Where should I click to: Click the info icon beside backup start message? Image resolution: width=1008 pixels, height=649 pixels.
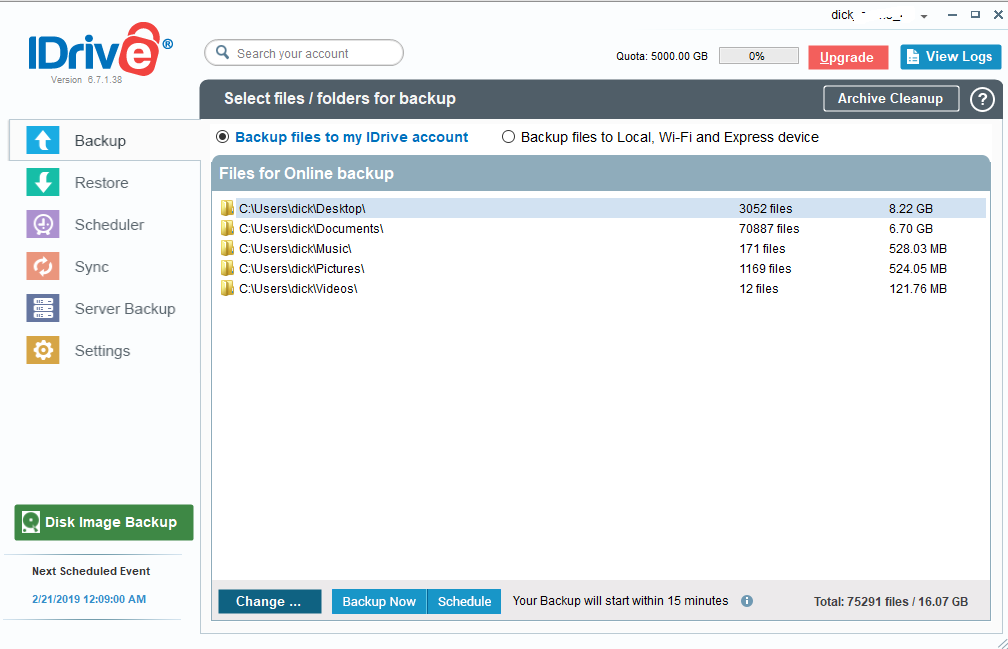747,601
